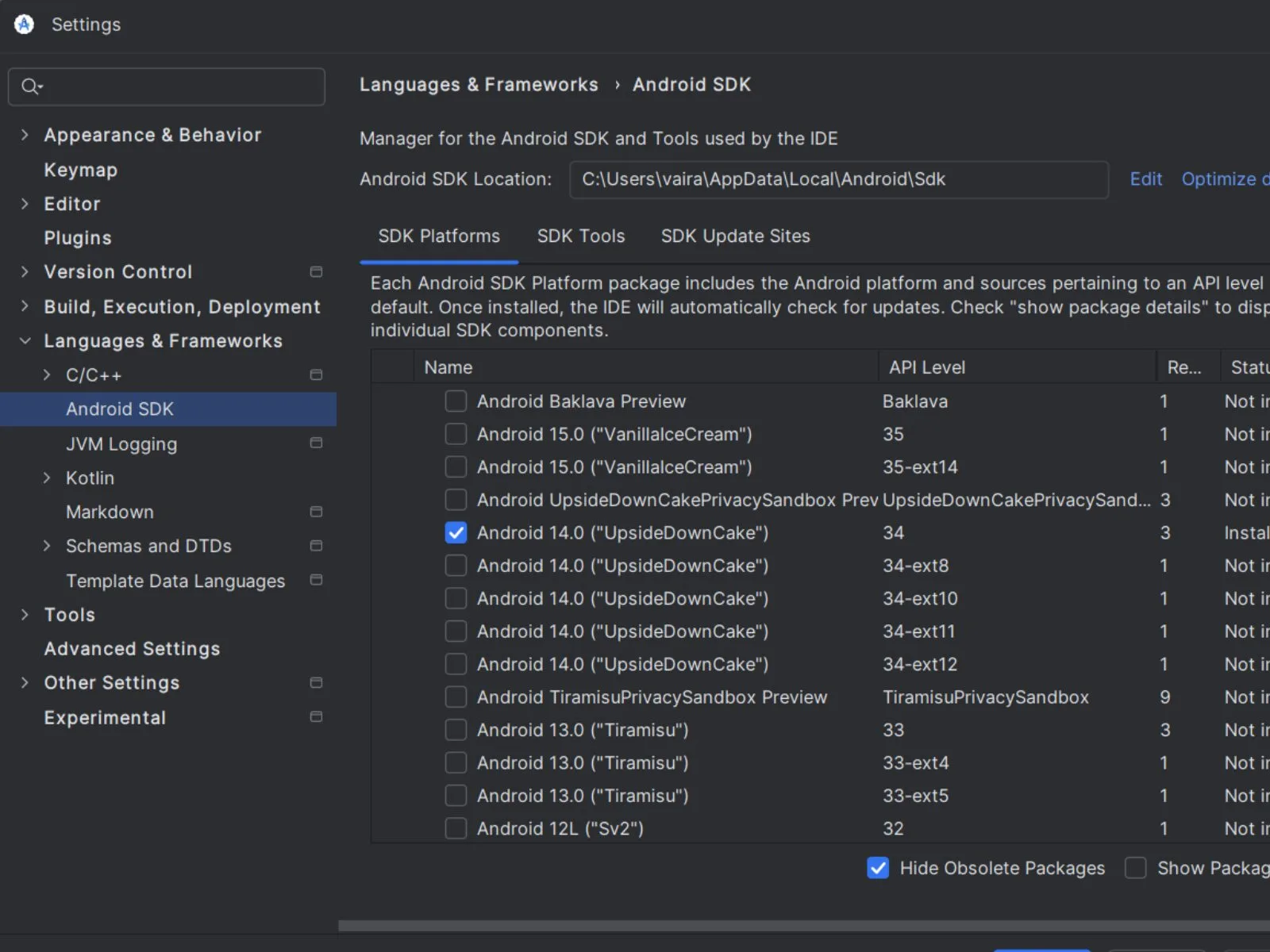Open the Keymap settings page
The image size is (1270, 952).
(81, 170)
